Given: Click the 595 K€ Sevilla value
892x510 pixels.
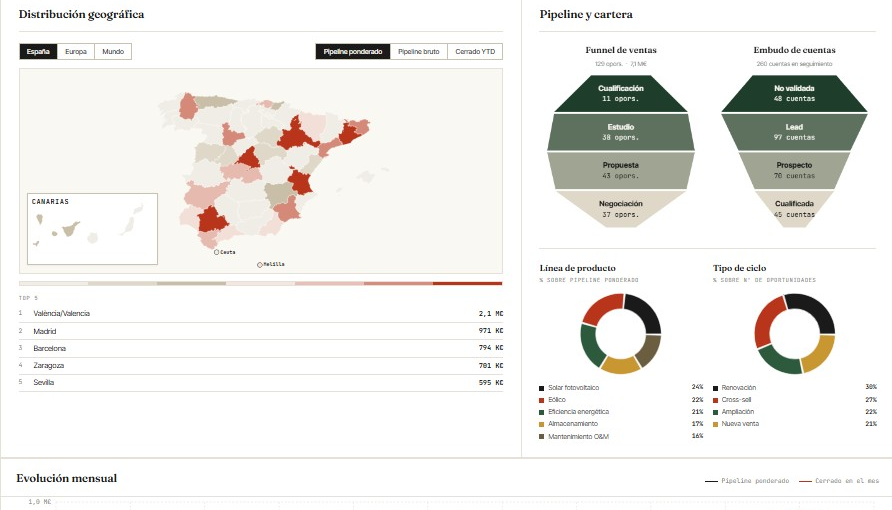Looking at the screenshot, I should (491, 383).
